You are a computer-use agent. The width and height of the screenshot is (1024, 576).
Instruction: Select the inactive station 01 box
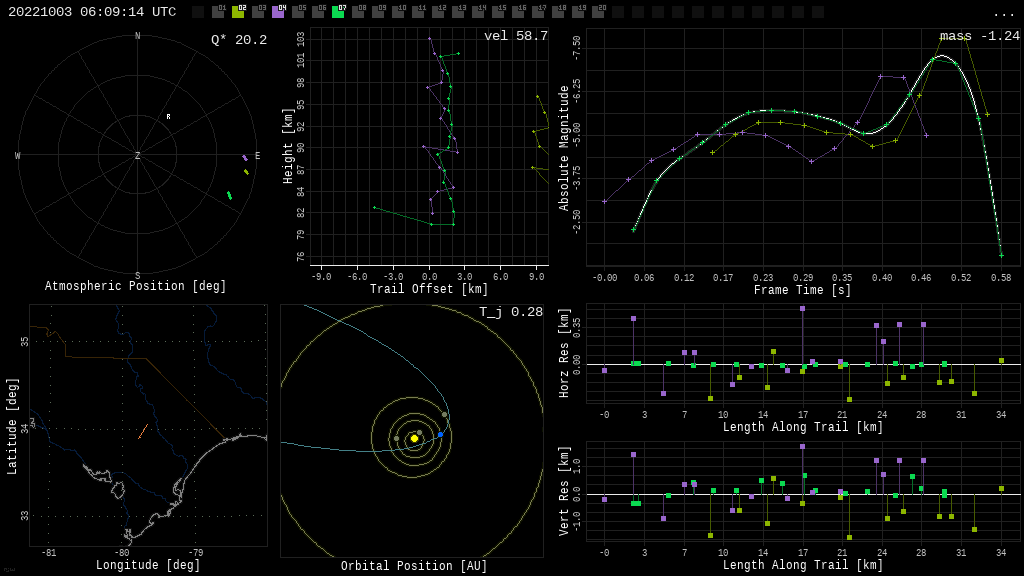coord(218,12)
